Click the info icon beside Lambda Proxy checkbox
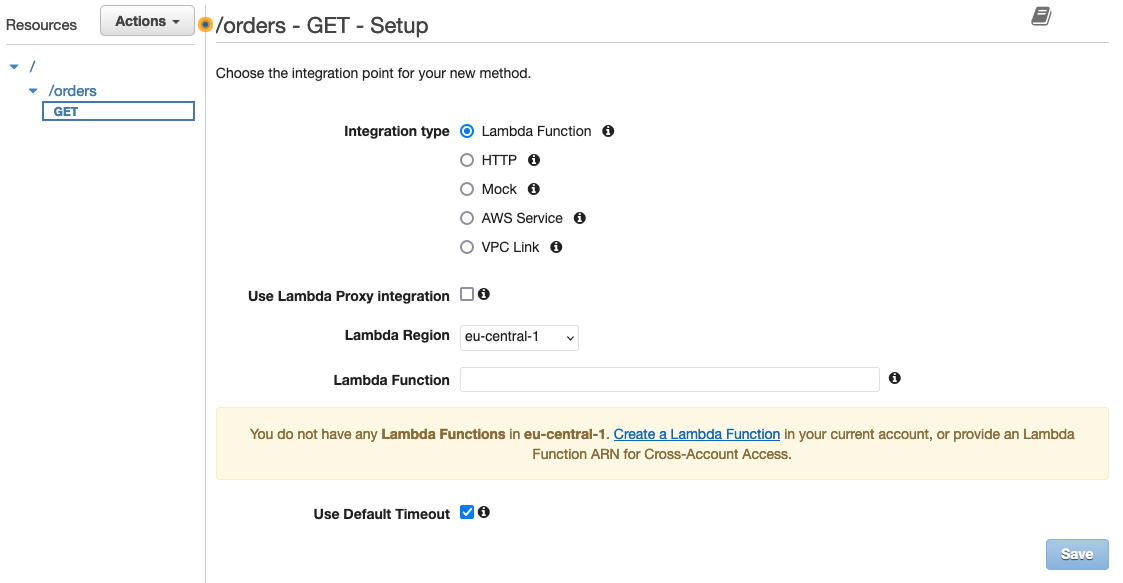 point(486,294)
